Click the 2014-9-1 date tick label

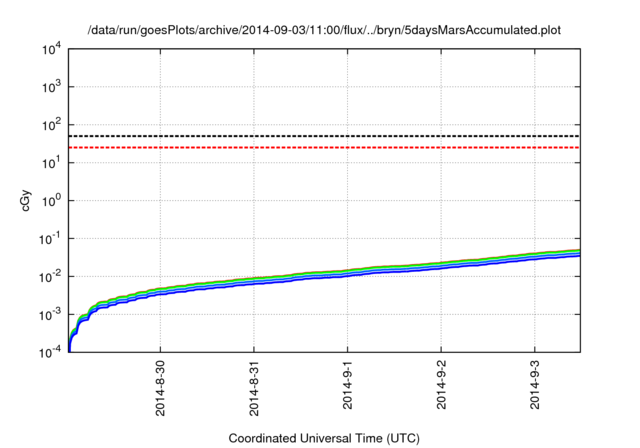point(347,385)
